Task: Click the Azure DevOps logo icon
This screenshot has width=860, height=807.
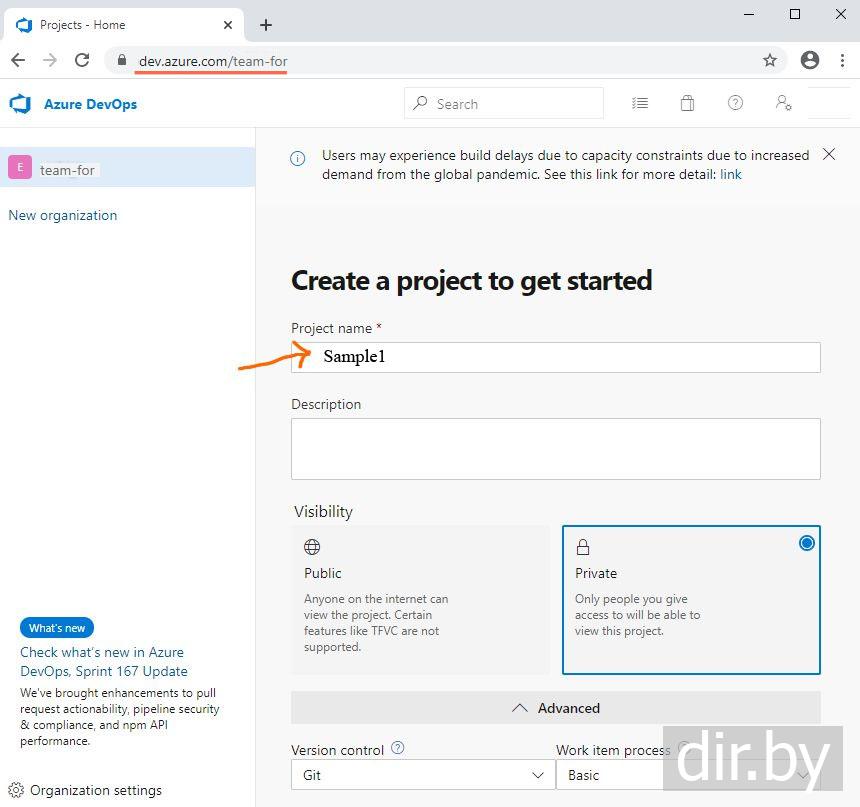Action: click(20, 104)
